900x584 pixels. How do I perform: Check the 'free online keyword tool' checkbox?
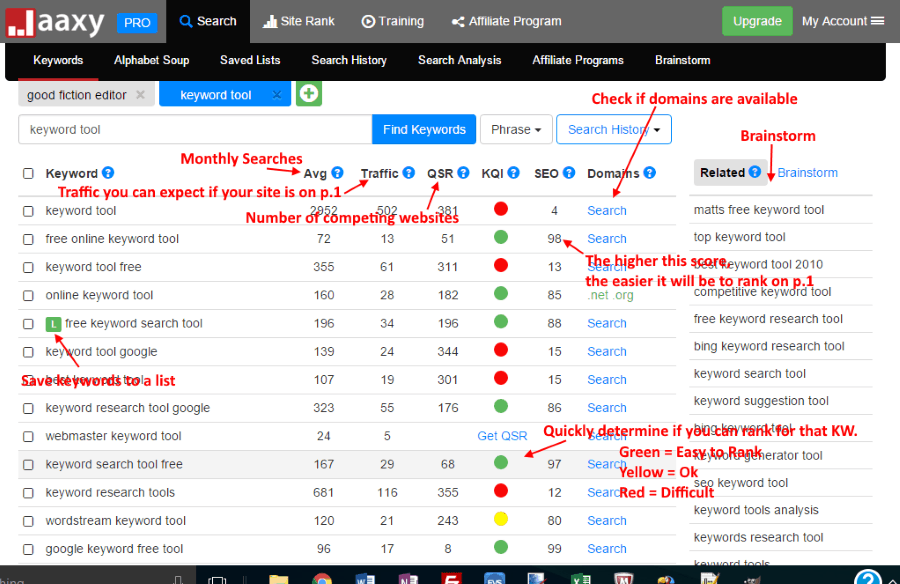(28, 239)
